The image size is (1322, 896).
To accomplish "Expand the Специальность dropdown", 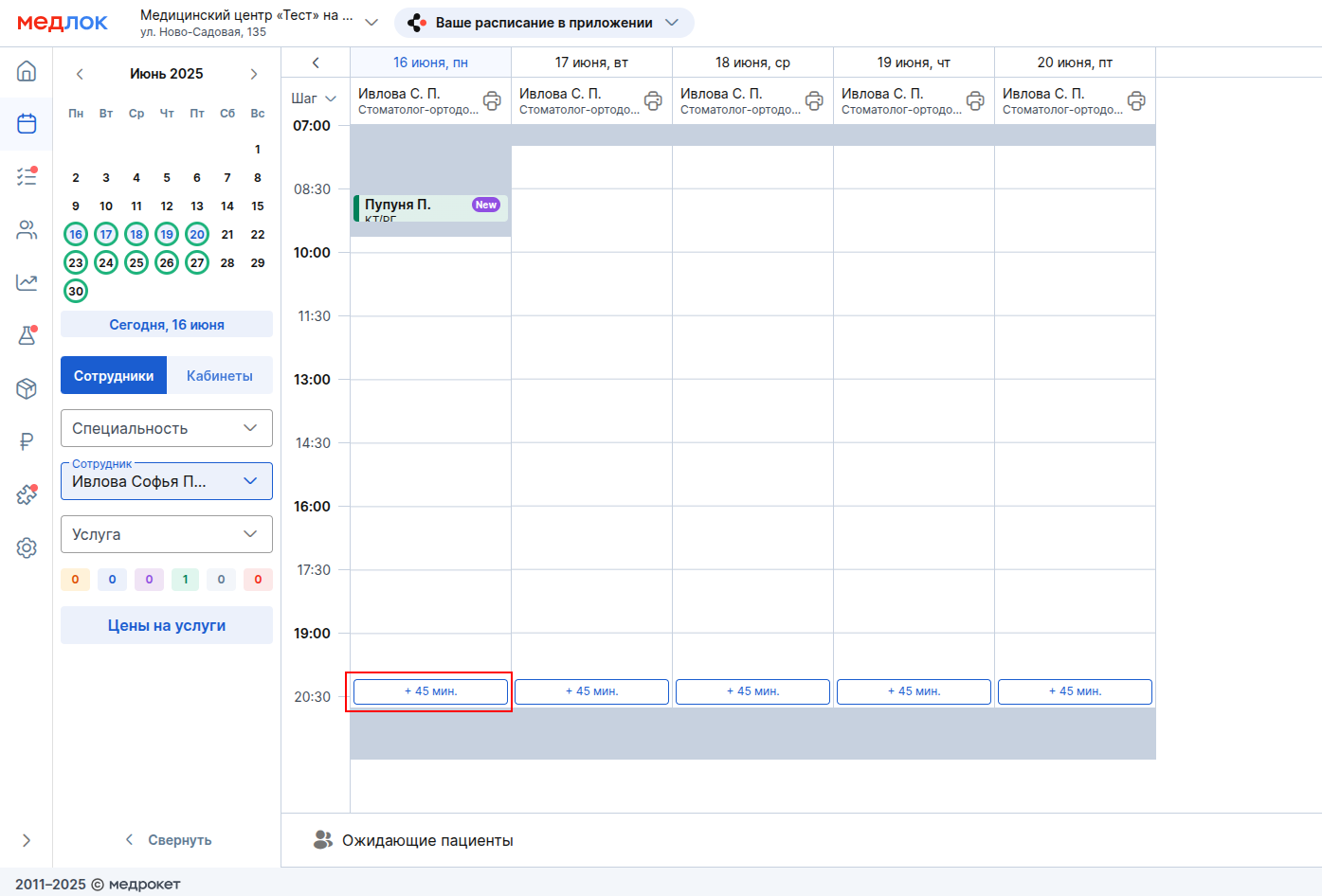I will tap(167, 428).
